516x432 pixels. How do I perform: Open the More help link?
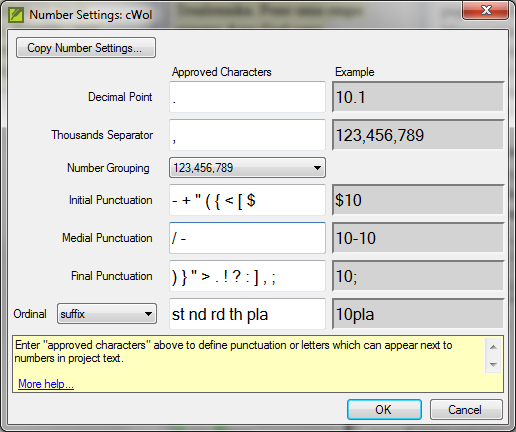46,384
